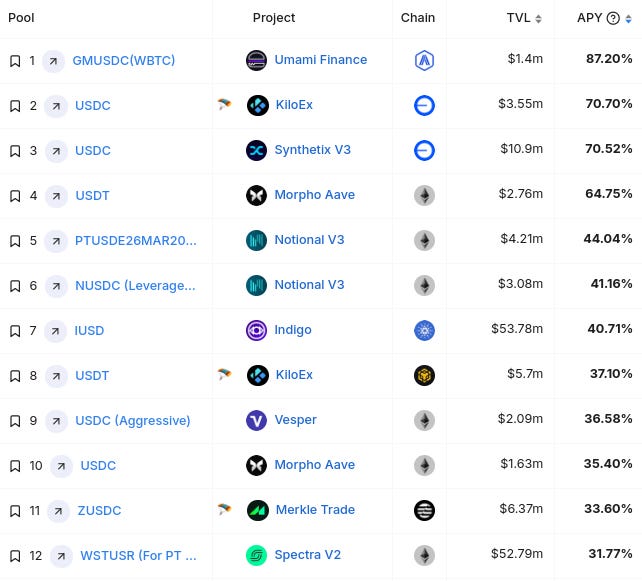This screenshot has width=642, height=581.
Task: Open the Indigo project link
Action: pyautogui.click(x=293, y=330)
